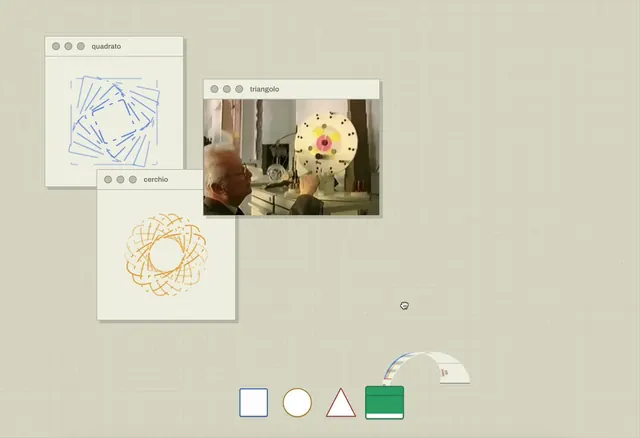The height and width of the screenshot is (438, 640).
Task: Click middle gray circle button in quadrato window
Action: coord(68,46)
